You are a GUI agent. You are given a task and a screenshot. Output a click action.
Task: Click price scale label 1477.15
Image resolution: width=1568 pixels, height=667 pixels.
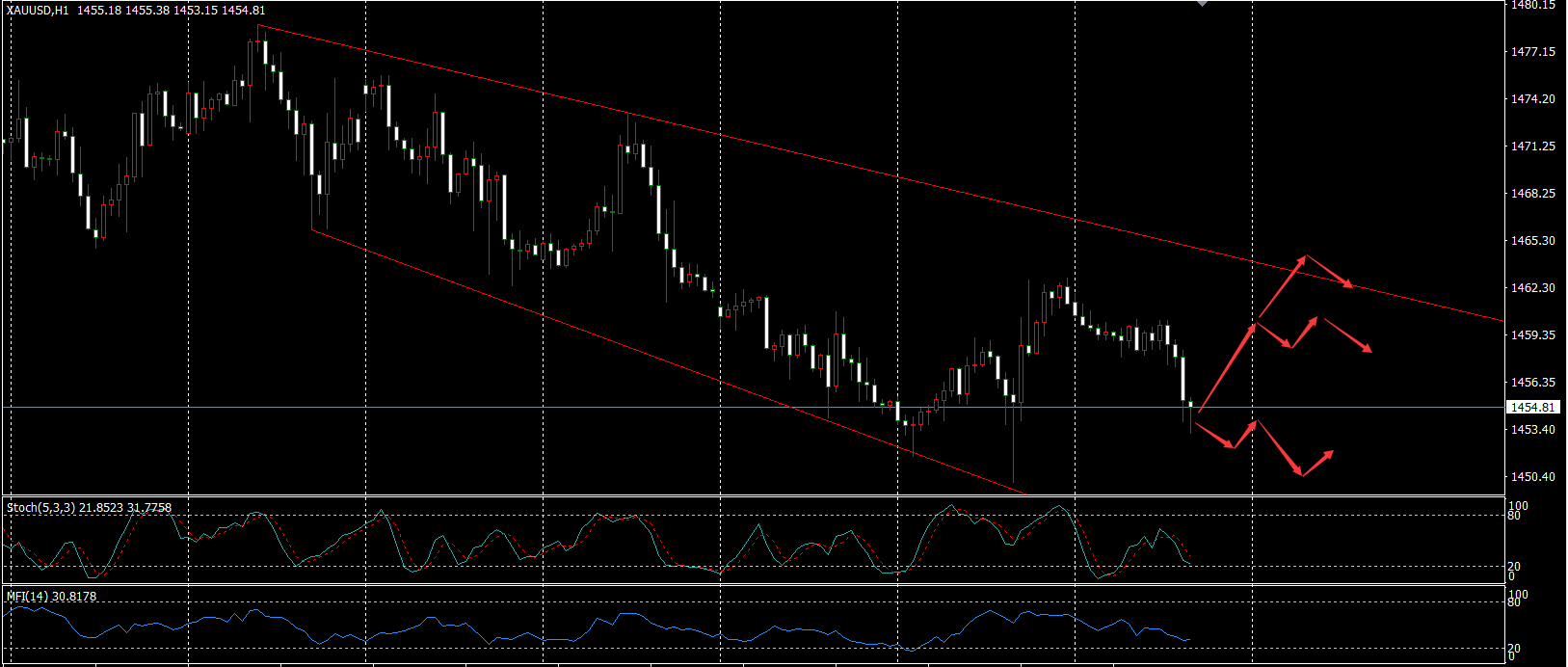(x=1532, y=52)
